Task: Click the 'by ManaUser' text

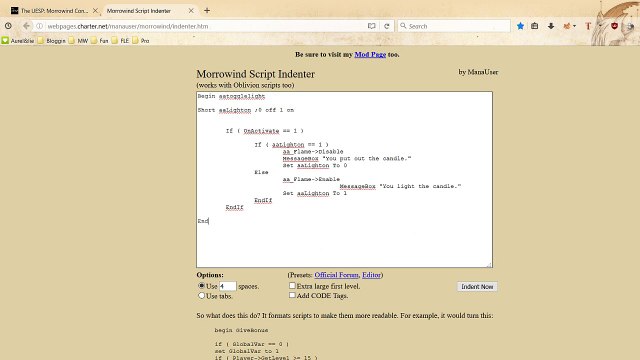Action: point(478,72)
